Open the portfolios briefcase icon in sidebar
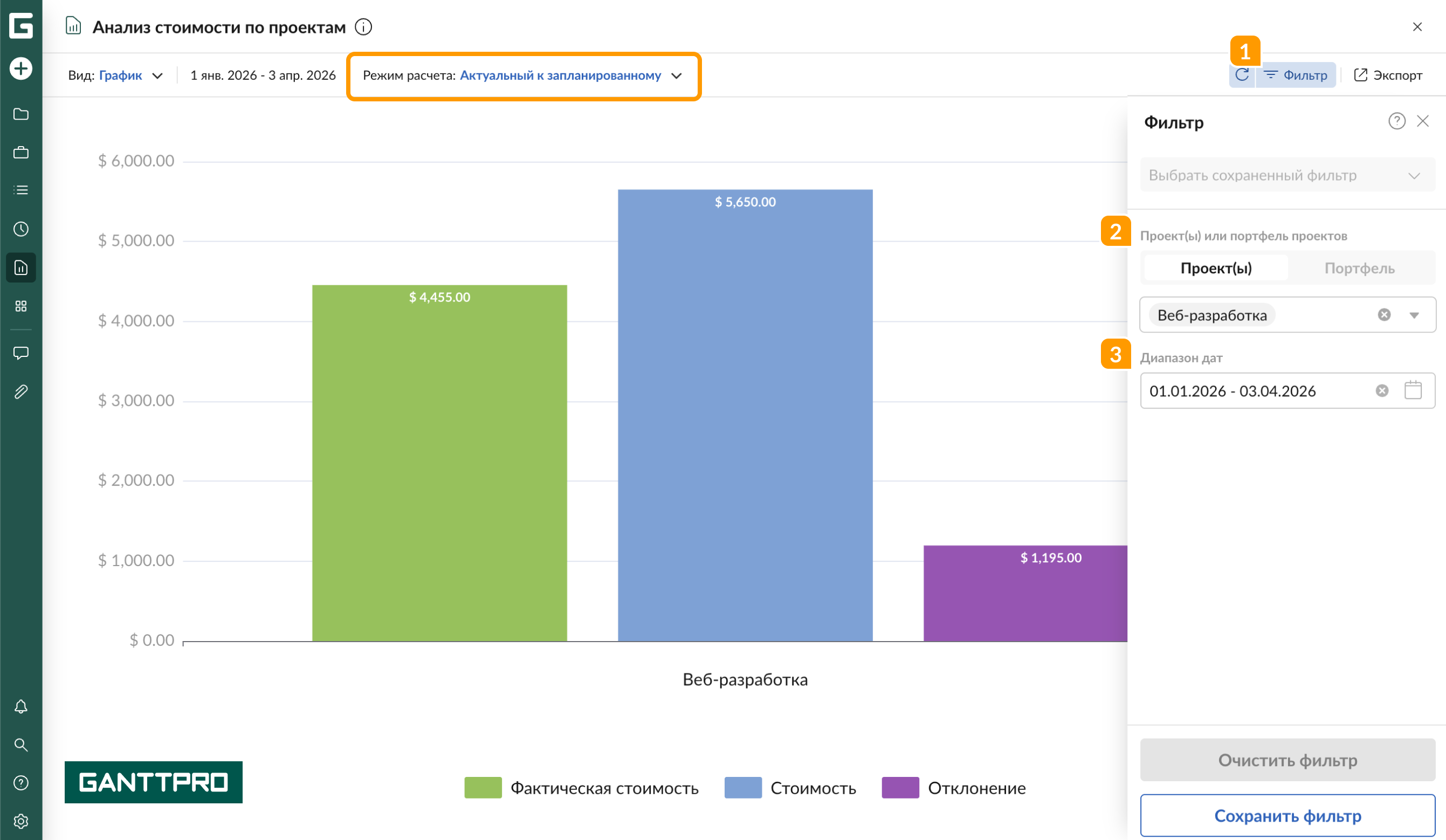 [x=20, y=153]
